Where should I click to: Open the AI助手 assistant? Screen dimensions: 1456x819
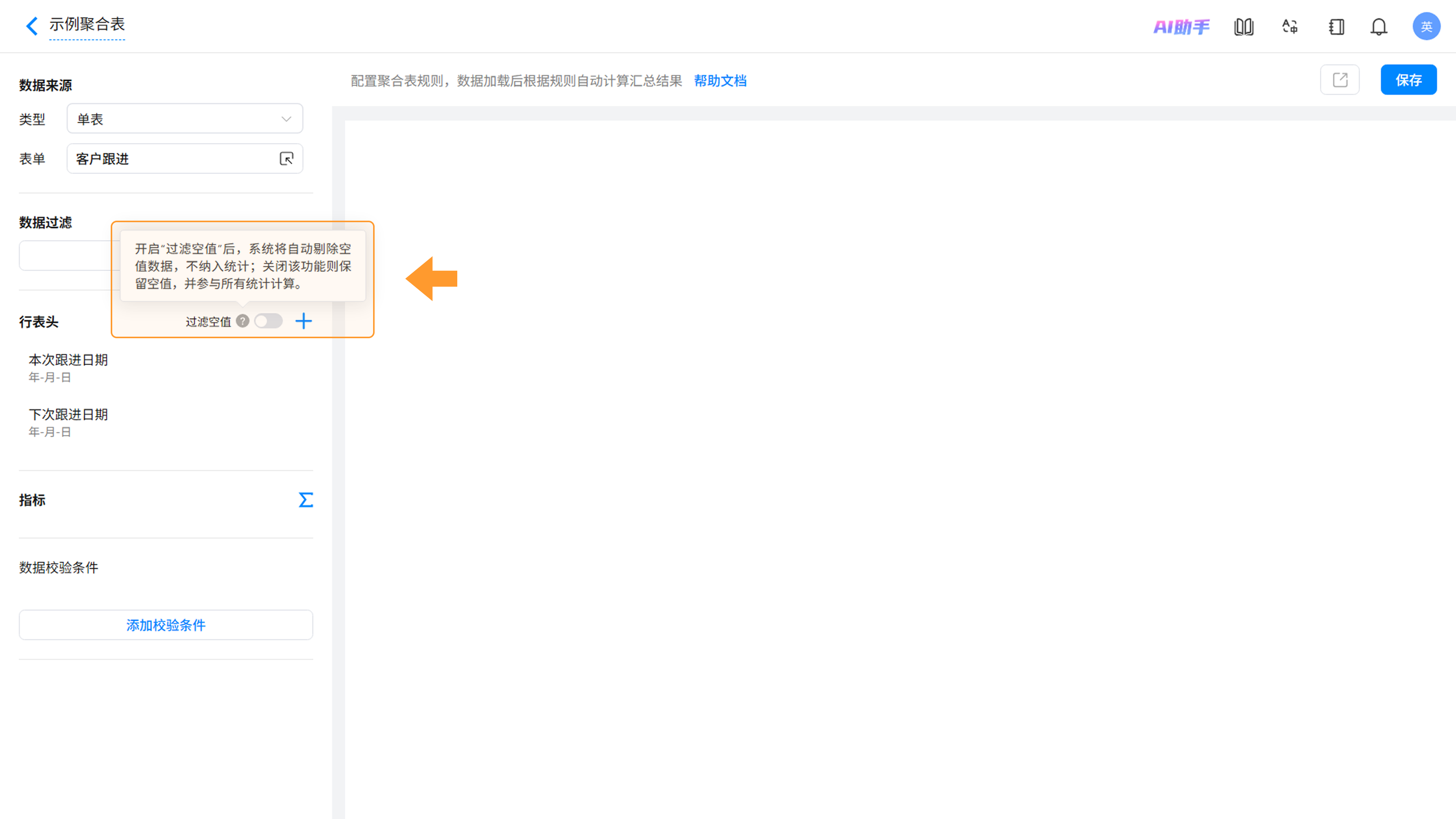[1181, 27]
